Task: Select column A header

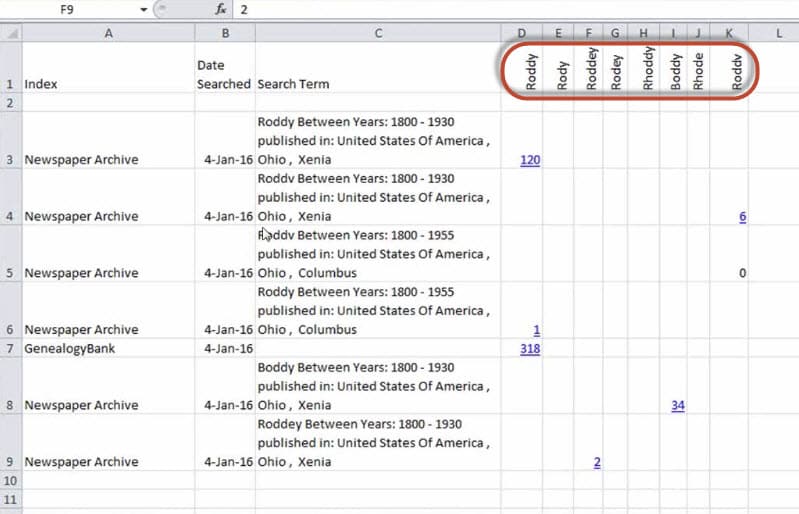Action: point(108,33)
